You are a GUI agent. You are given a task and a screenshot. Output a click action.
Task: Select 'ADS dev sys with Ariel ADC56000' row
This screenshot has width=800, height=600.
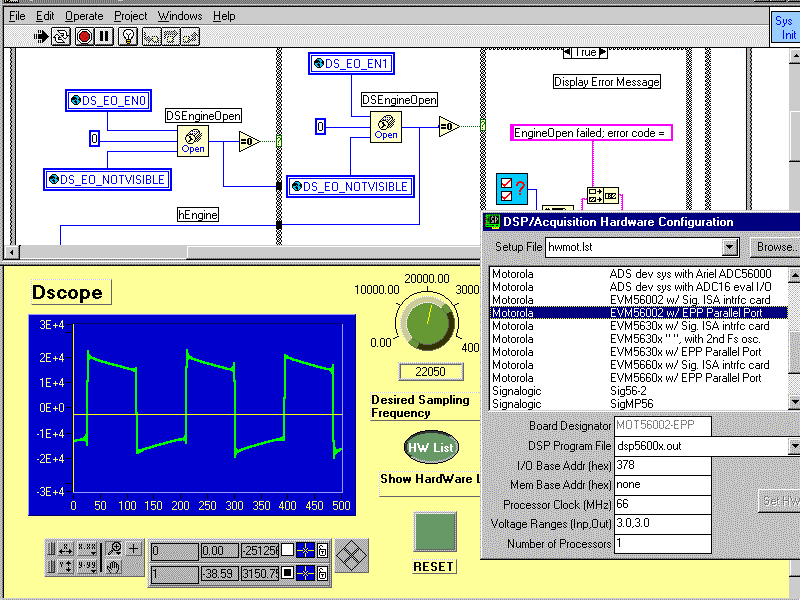tap(638, 274)
